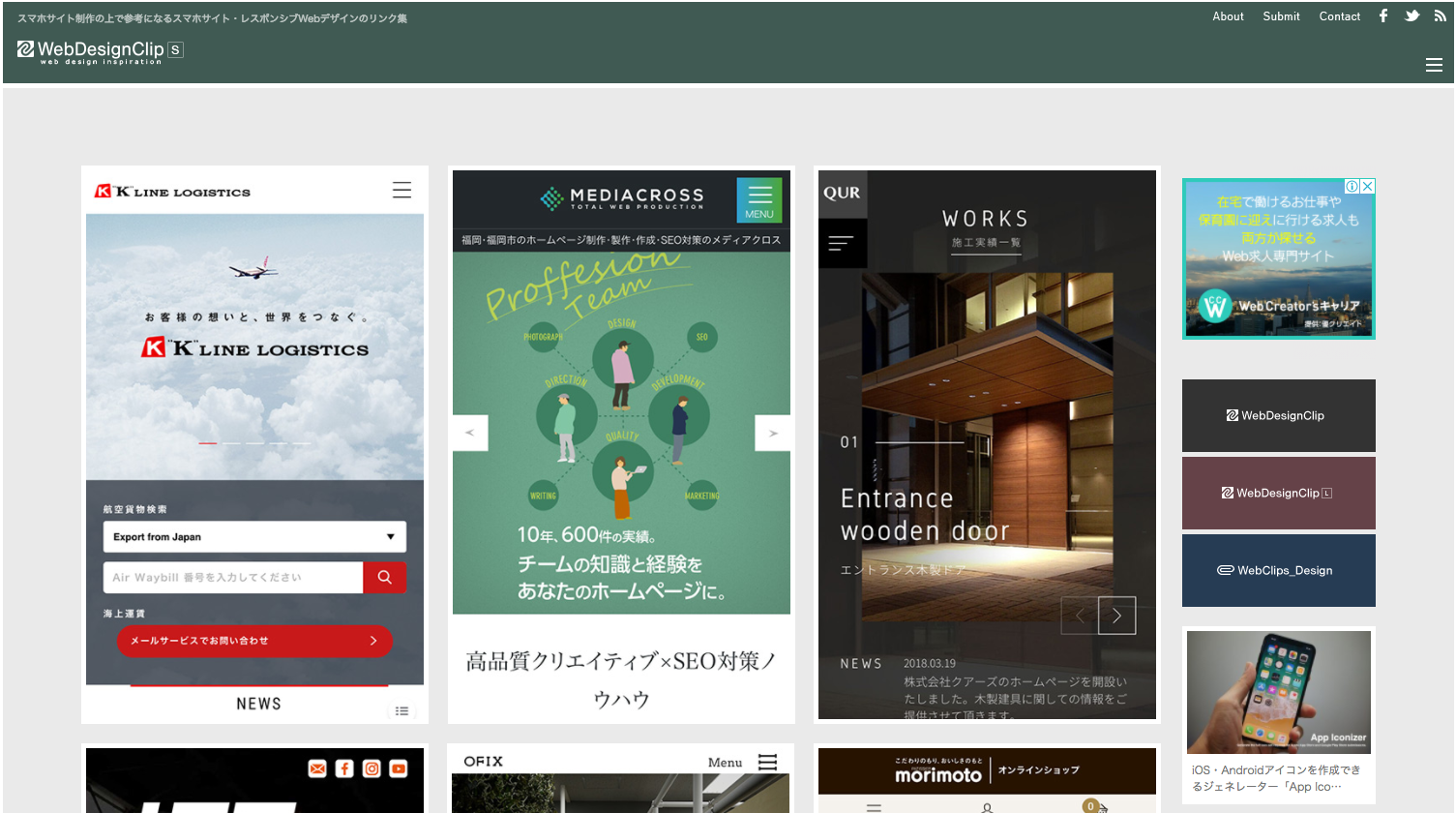Click the previous arrow in QUR works slider
1456x813 pixels.
tap(1080, 616)
